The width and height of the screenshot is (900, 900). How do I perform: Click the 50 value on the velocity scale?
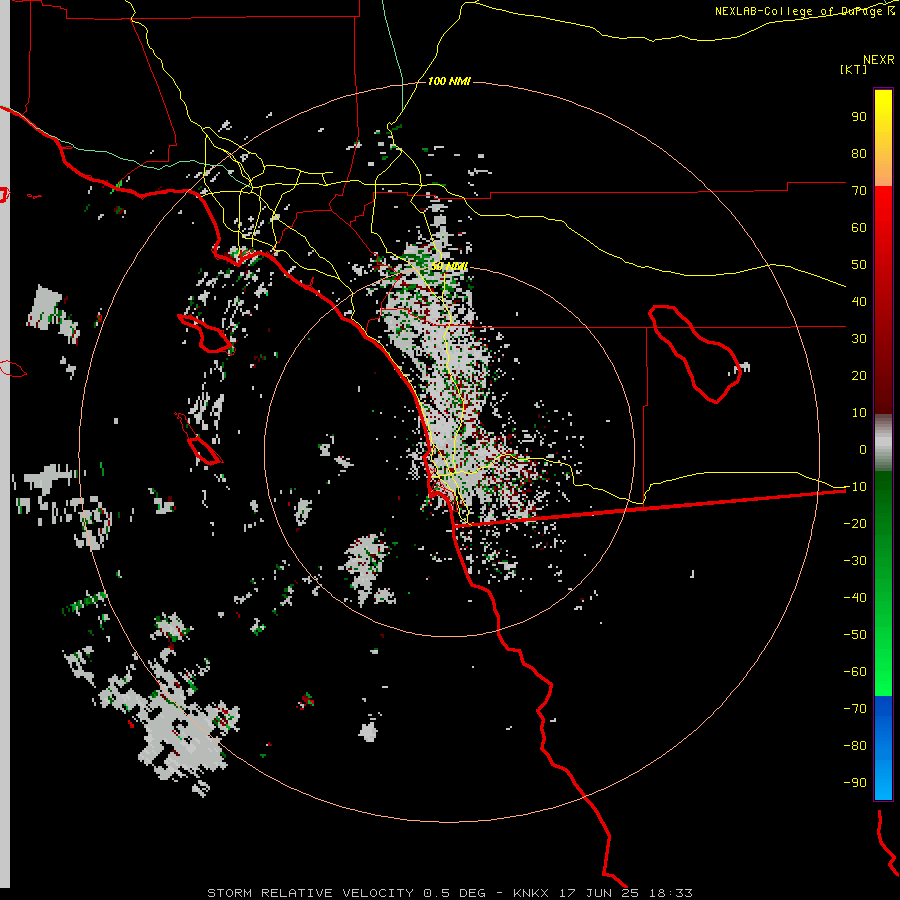click(859, 265)
